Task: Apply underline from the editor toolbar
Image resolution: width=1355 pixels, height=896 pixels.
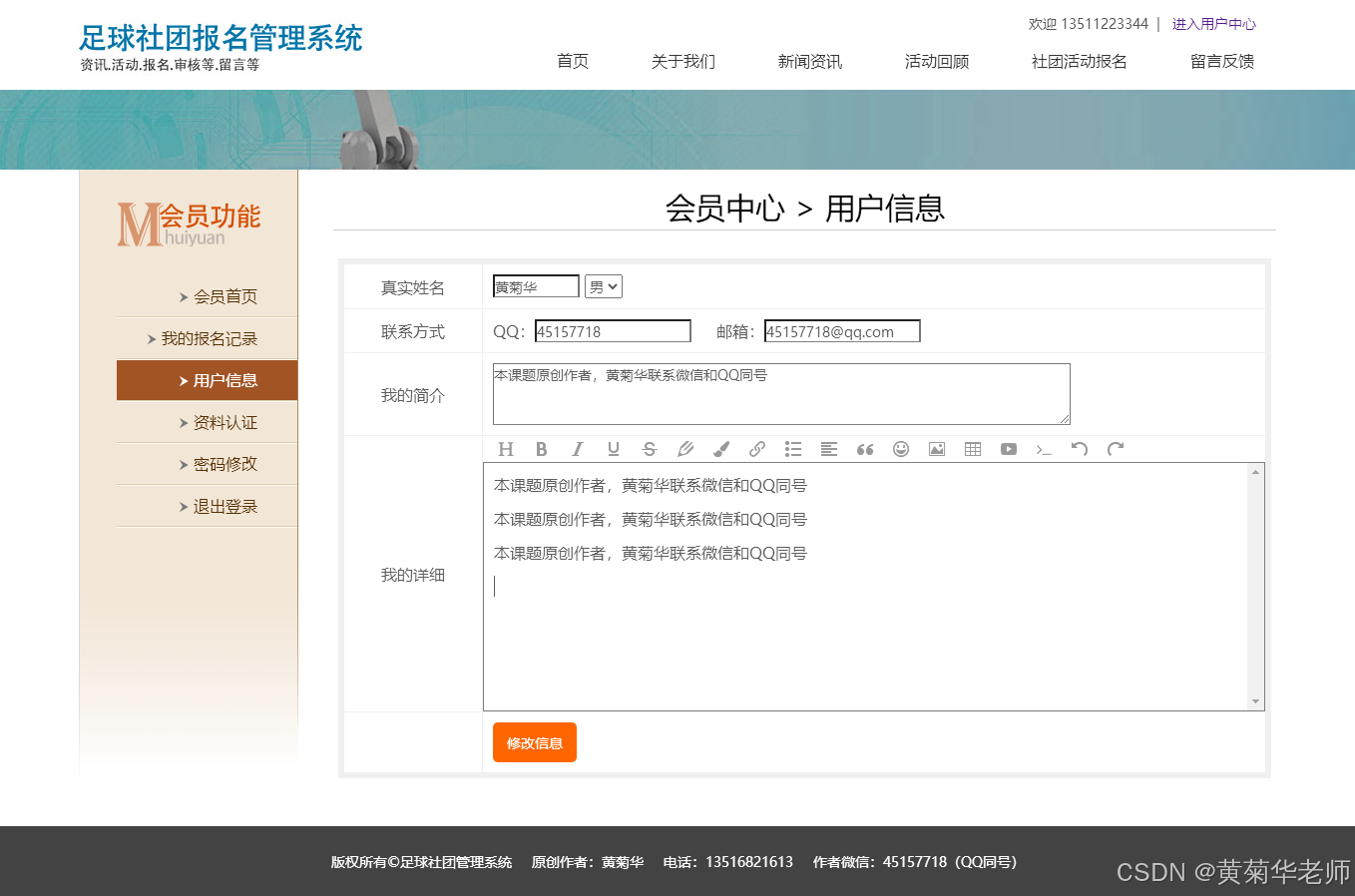Action: coord(614,449)
